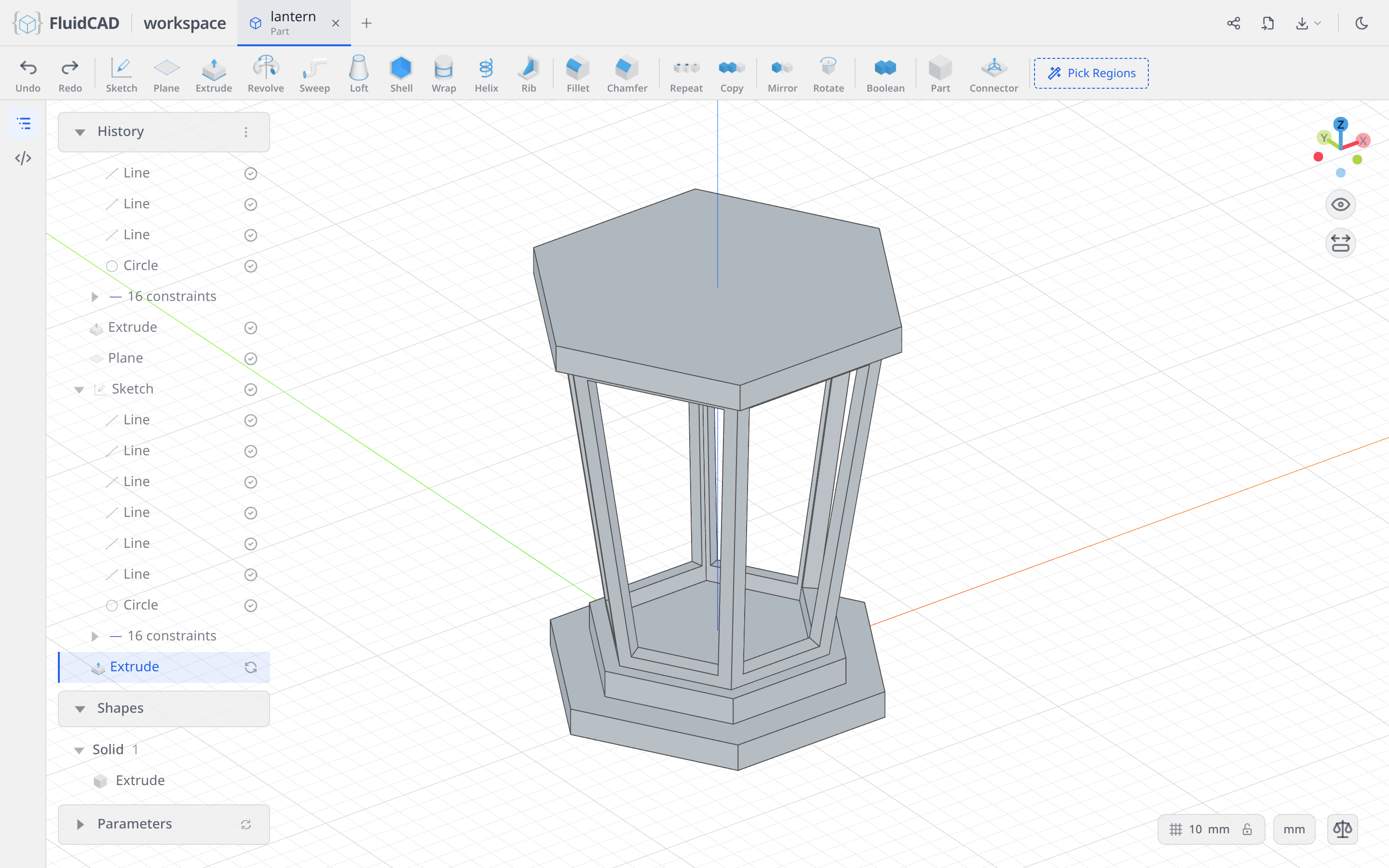This screenshot has width=1389, height=868.
Task: Click the Mirror tool
Action: pos(782,74)
